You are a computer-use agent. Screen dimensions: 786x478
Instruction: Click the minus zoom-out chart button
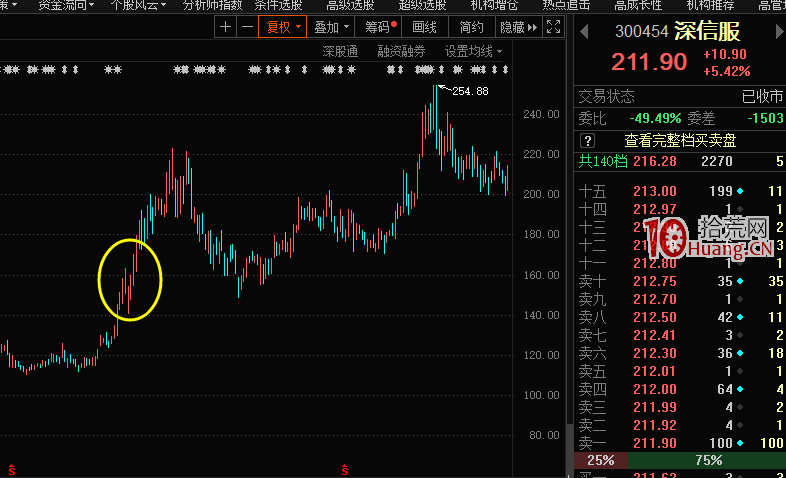(246, 27)
